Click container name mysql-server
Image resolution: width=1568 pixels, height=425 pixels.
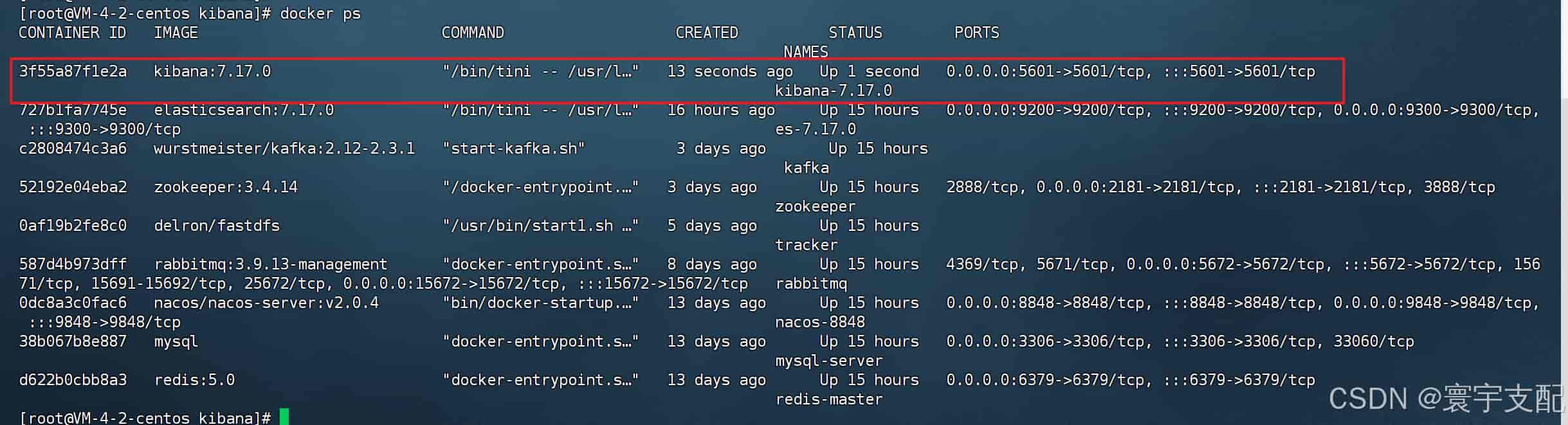[829, 361]
